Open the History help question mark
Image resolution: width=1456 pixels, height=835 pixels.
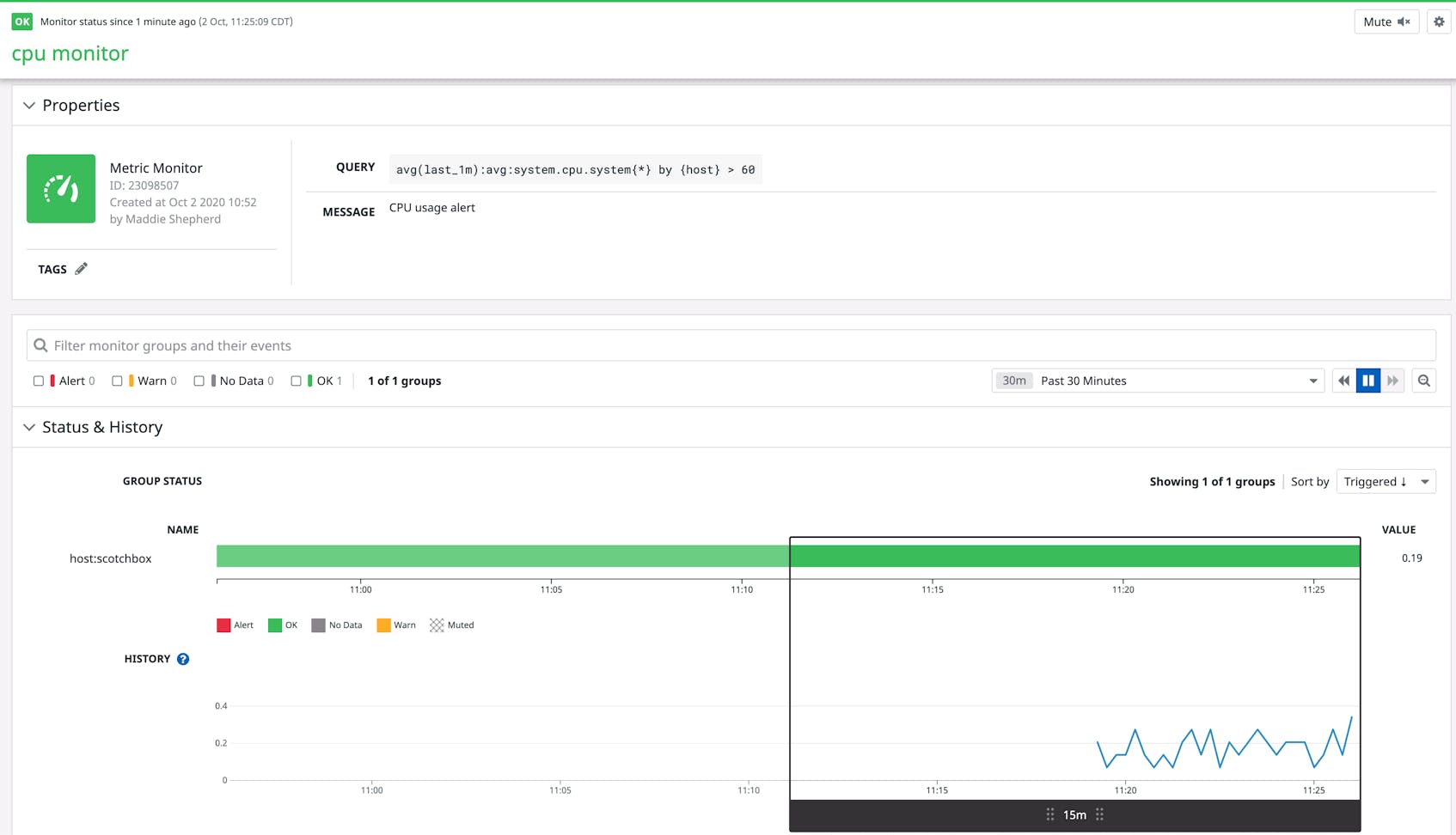[x=182, y=659]
